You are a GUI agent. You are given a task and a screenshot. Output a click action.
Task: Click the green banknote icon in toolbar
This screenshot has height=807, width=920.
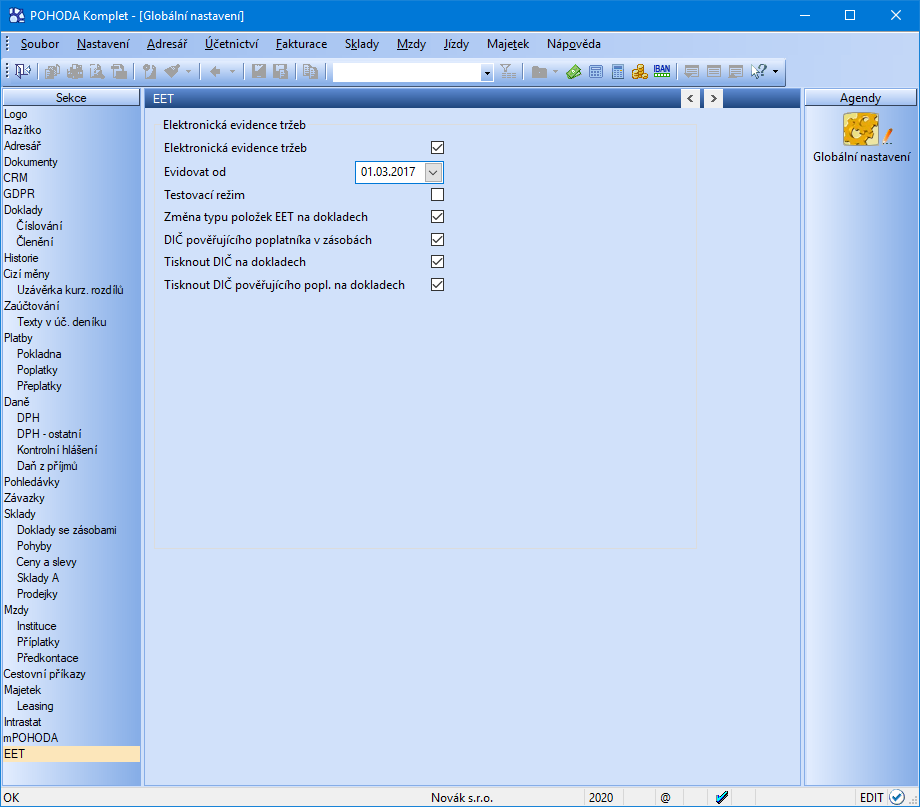[574, 71]
